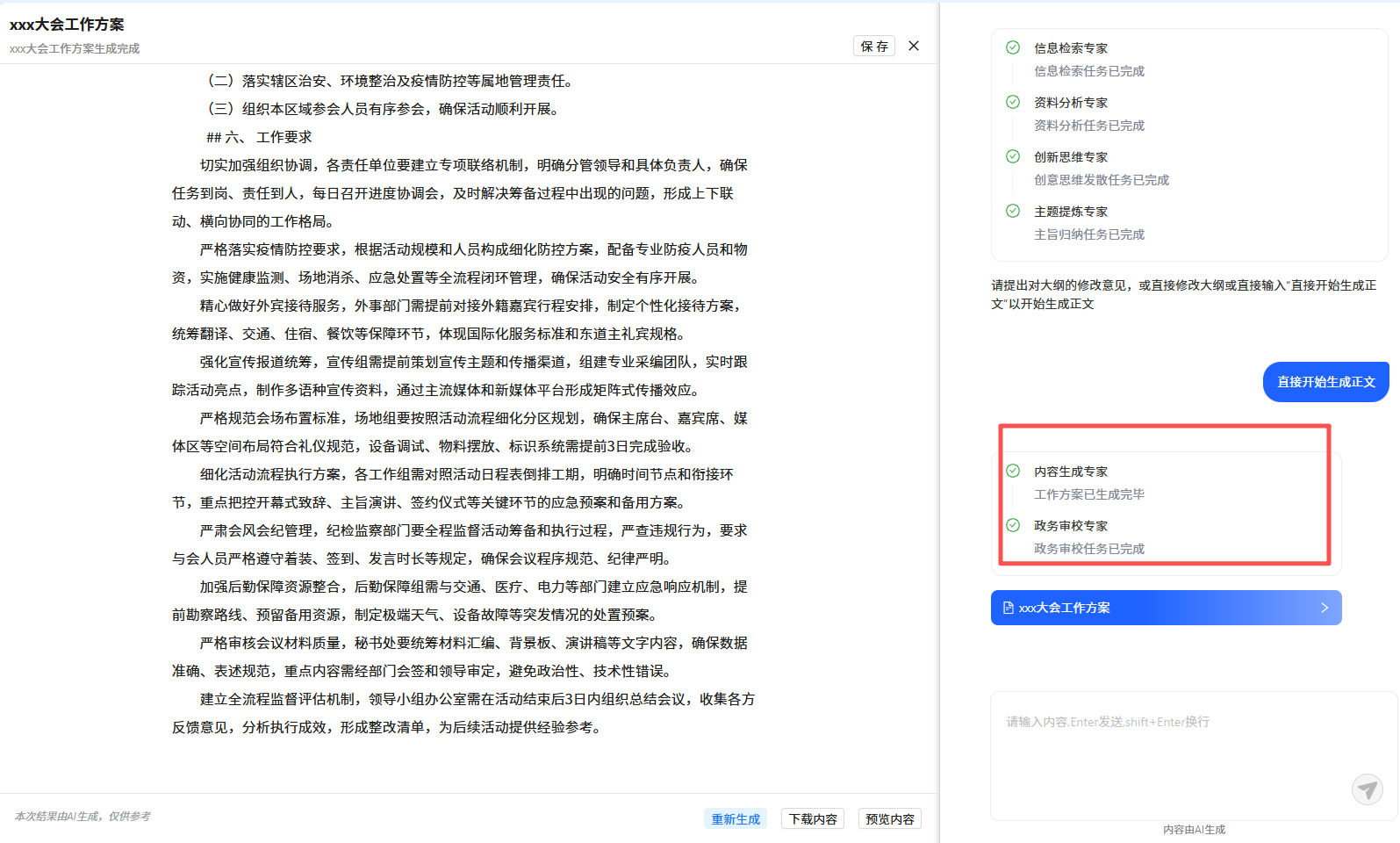Open 预览内容 preview
Image resolution: width=1400 pixels, height=843 pixels.
(889, 819)
